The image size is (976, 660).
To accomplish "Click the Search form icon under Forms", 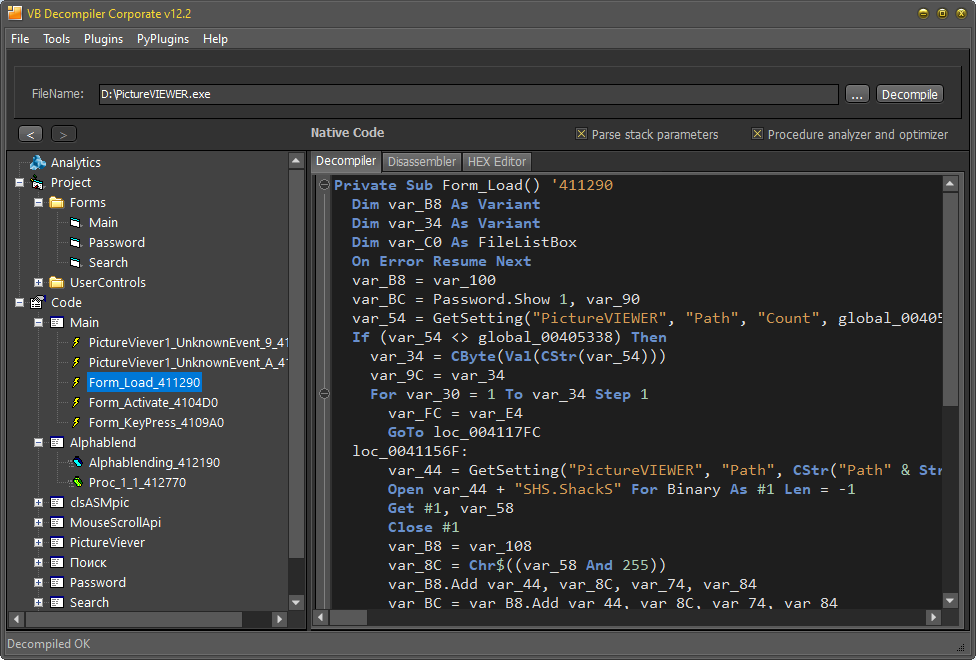I will click(x=76, y=262).
